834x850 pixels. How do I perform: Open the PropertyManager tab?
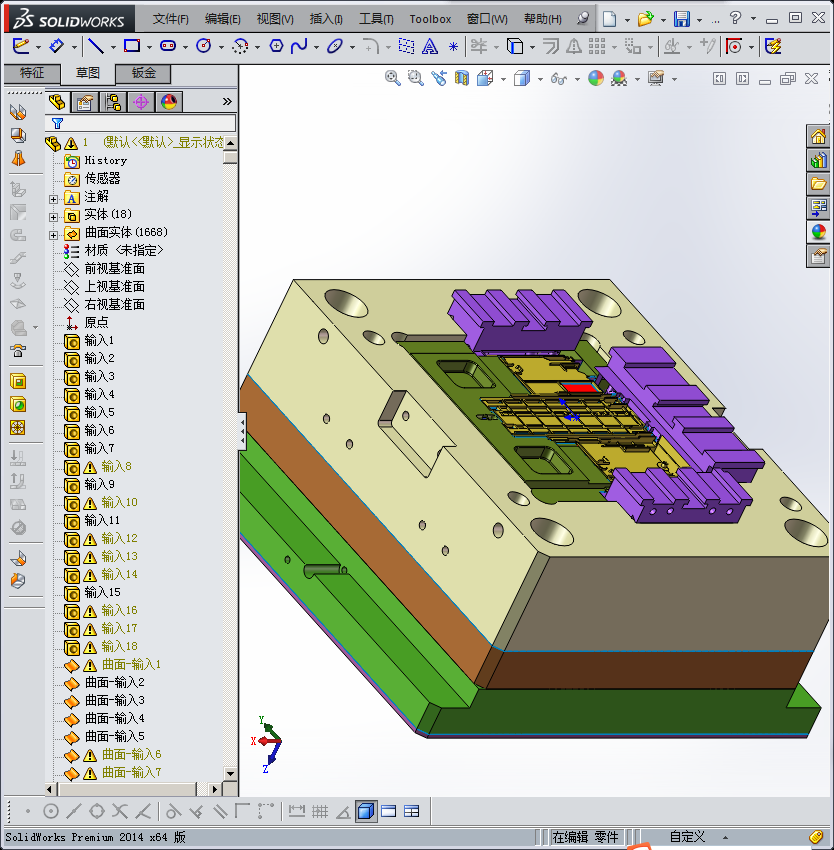pyautogui.click(x=85, y=102)
